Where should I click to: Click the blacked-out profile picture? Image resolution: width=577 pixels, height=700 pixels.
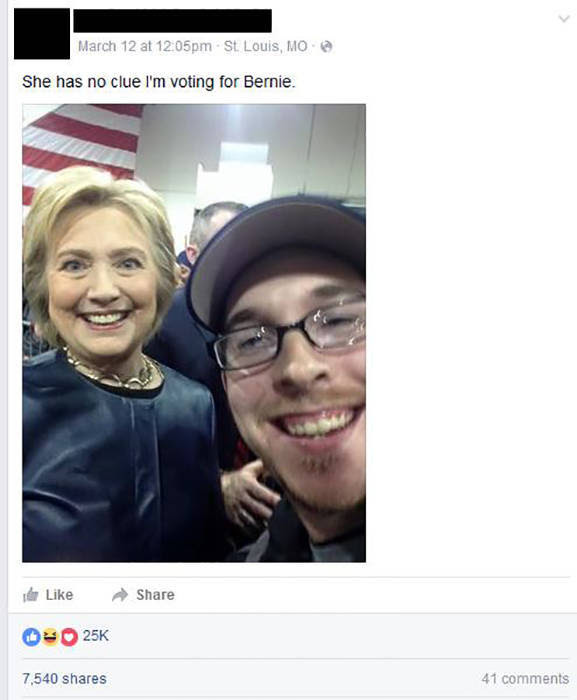(42, 33)
